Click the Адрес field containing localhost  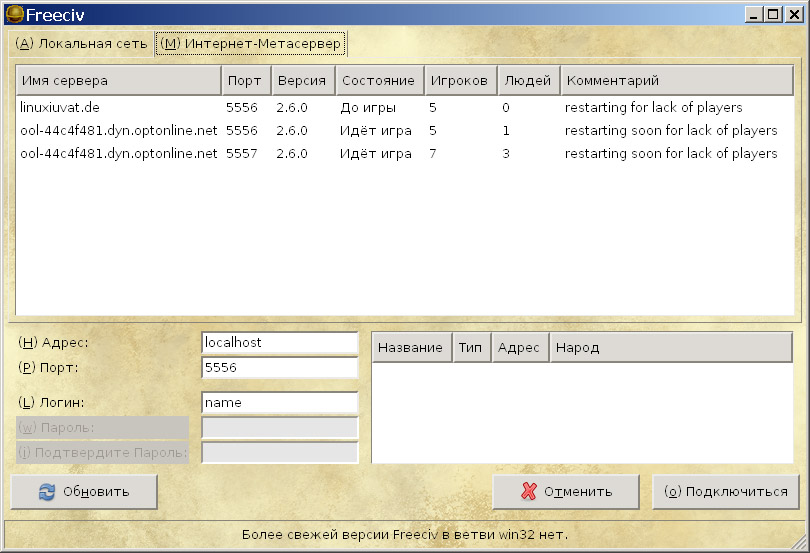(279, 342)
